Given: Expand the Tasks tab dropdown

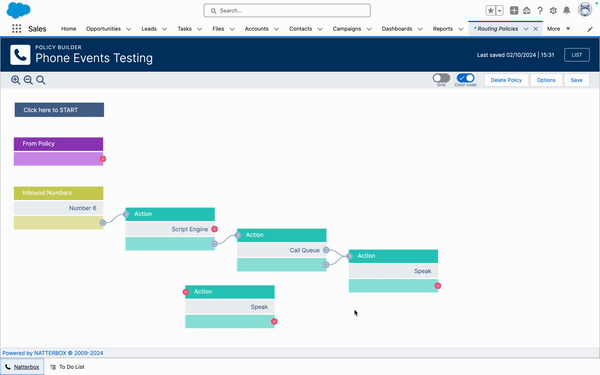Looking at the screenshot, I should coord(199,29).
